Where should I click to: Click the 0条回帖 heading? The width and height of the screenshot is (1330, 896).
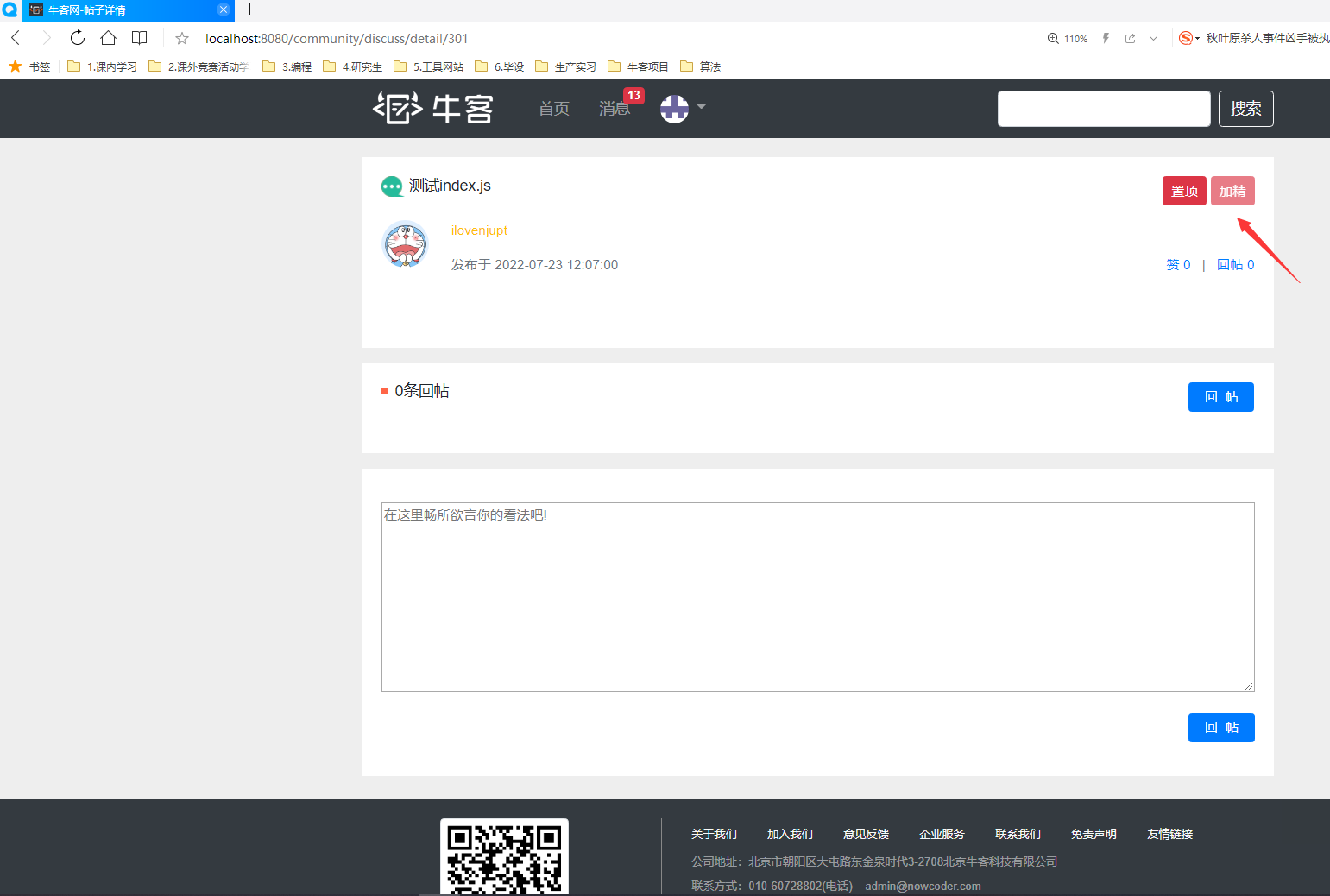pyautogui.click(x=422, y=391)
